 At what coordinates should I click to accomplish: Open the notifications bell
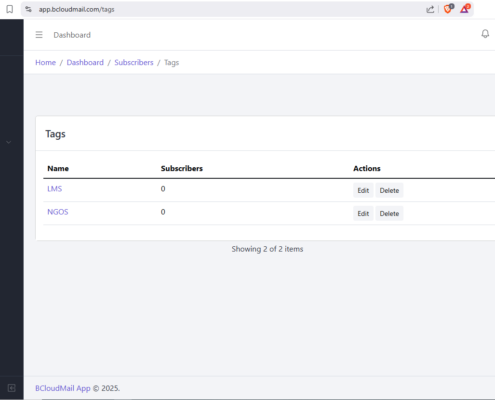pyautogui.click(x=485, y=34)
